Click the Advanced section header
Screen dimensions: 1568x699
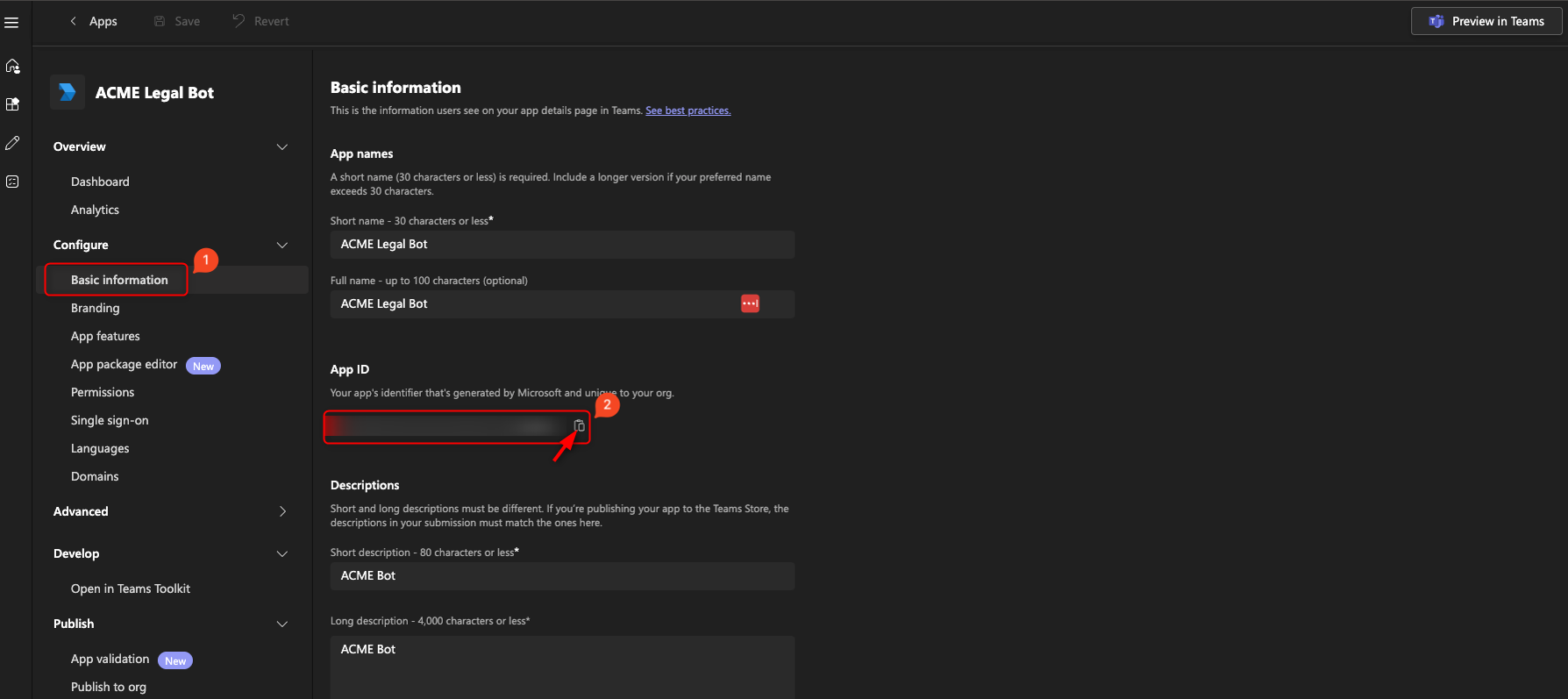(81, 511)
